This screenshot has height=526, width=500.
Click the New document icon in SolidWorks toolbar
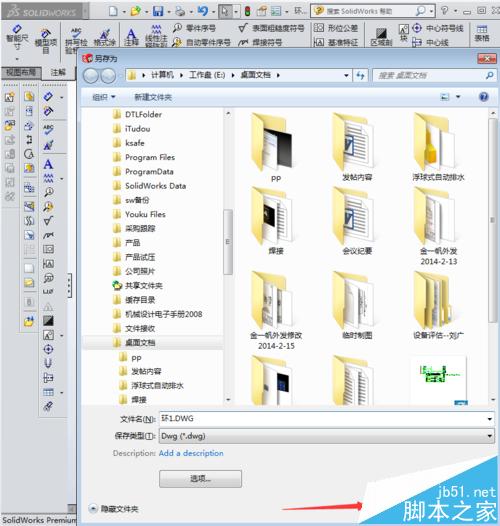pos(113,11)
